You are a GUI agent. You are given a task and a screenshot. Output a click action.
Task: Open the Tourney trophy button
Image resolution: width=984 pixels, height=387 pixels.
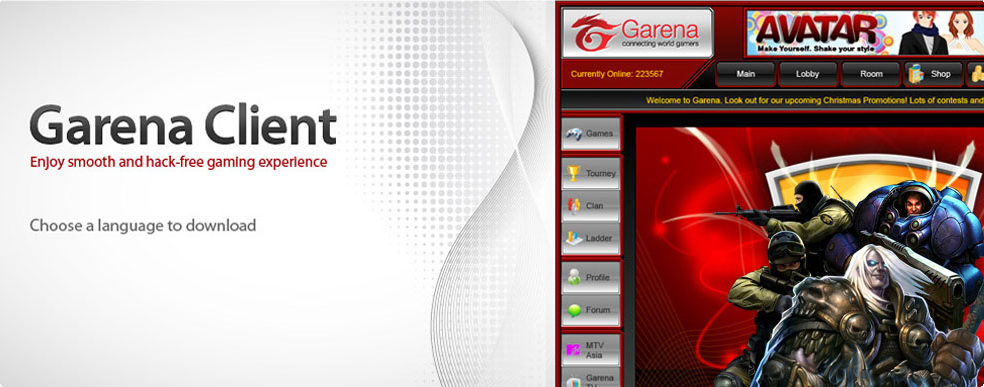[x=591, y=173]
